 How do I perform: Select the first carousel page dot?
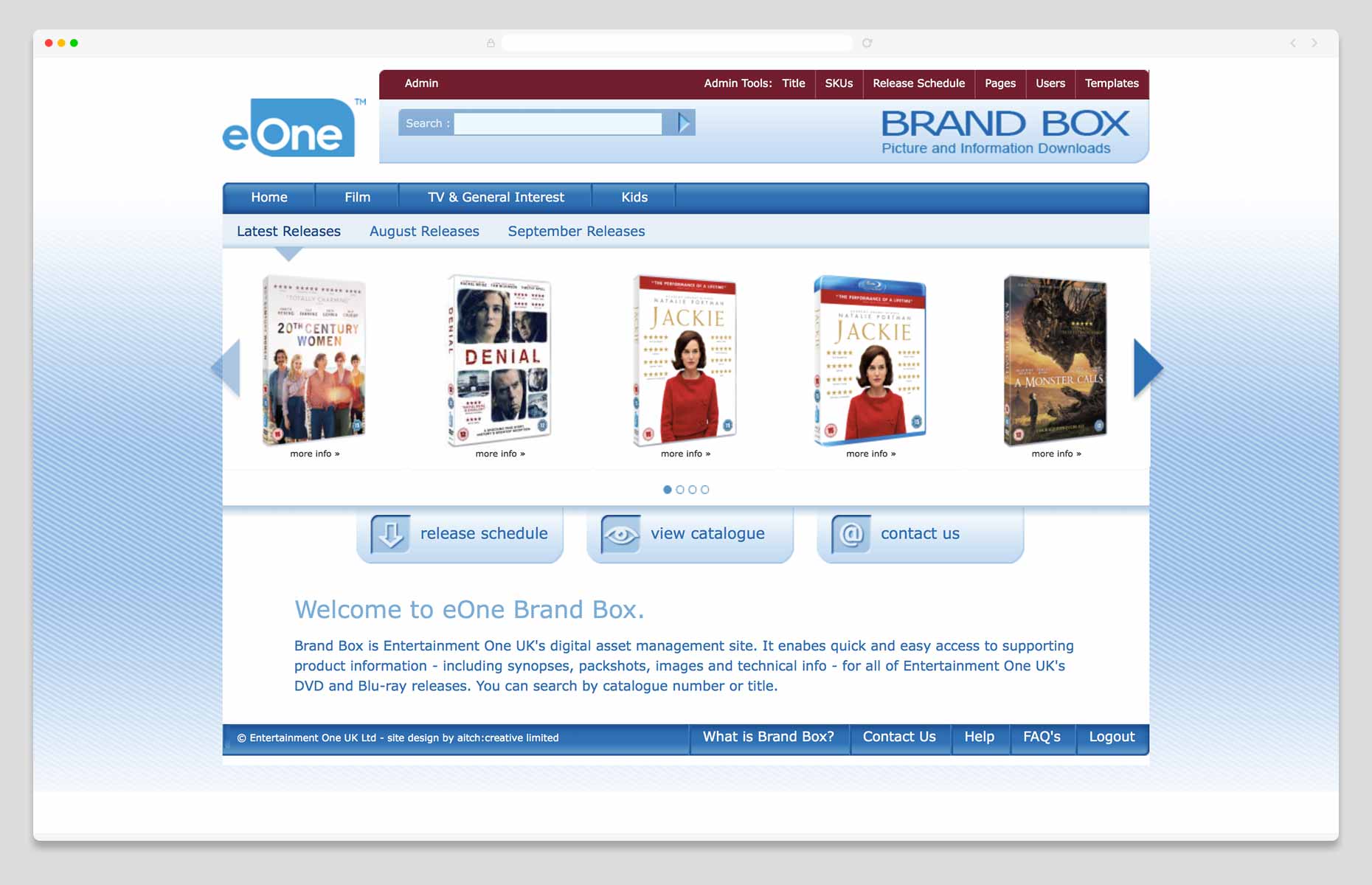point(668,490)
